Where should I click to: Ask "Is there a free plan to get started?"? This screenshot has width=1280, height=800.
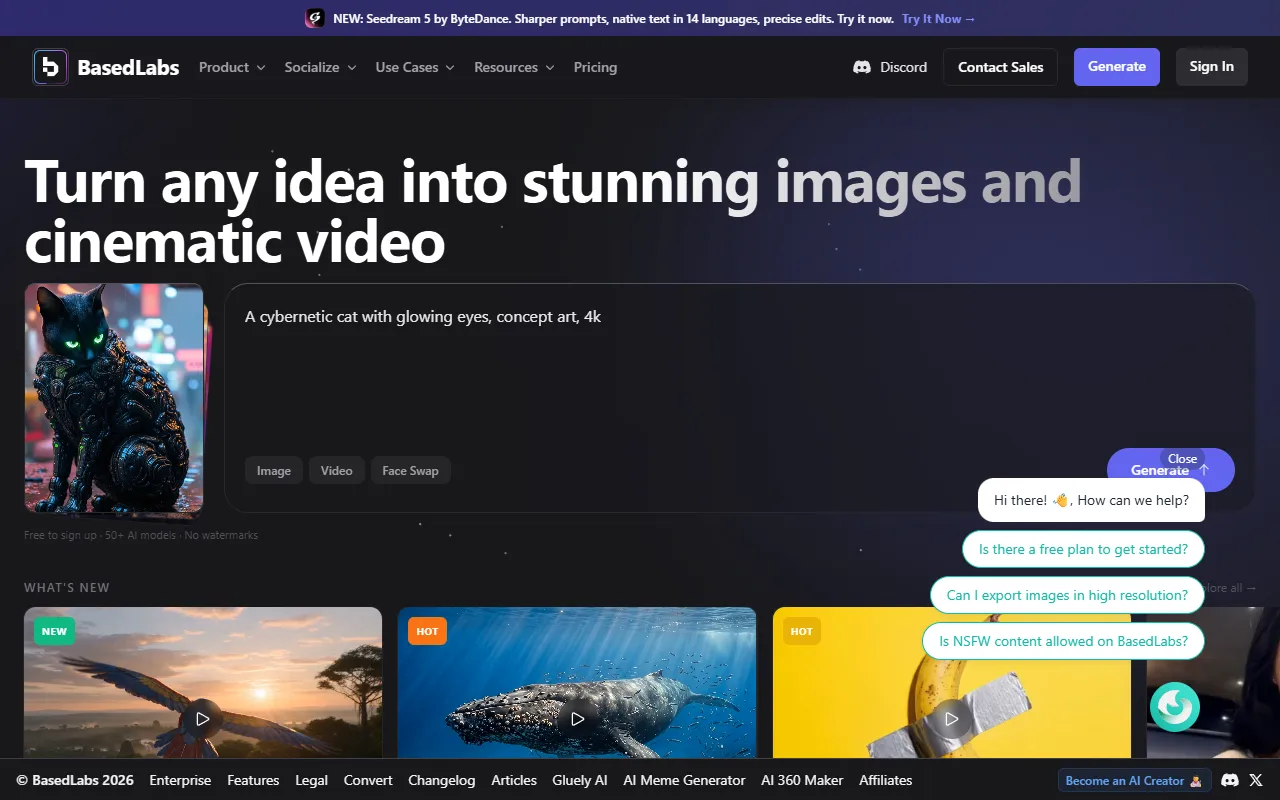click(1083, 549)
